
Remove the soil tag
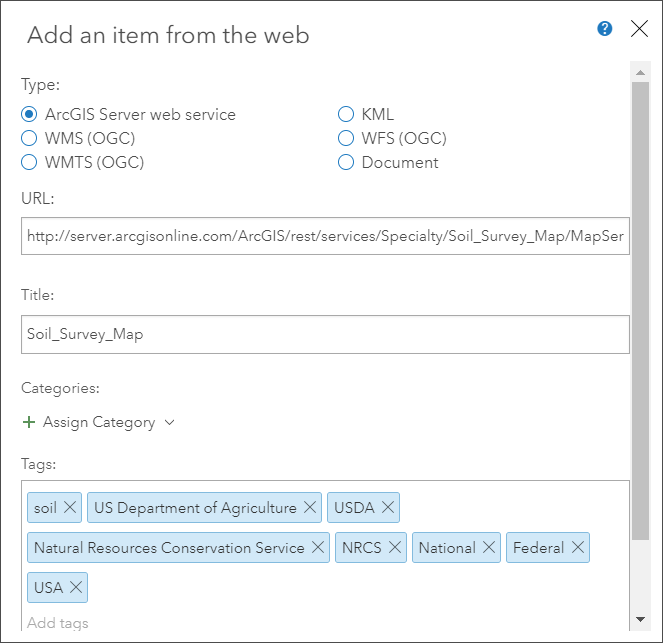point(70,508)
